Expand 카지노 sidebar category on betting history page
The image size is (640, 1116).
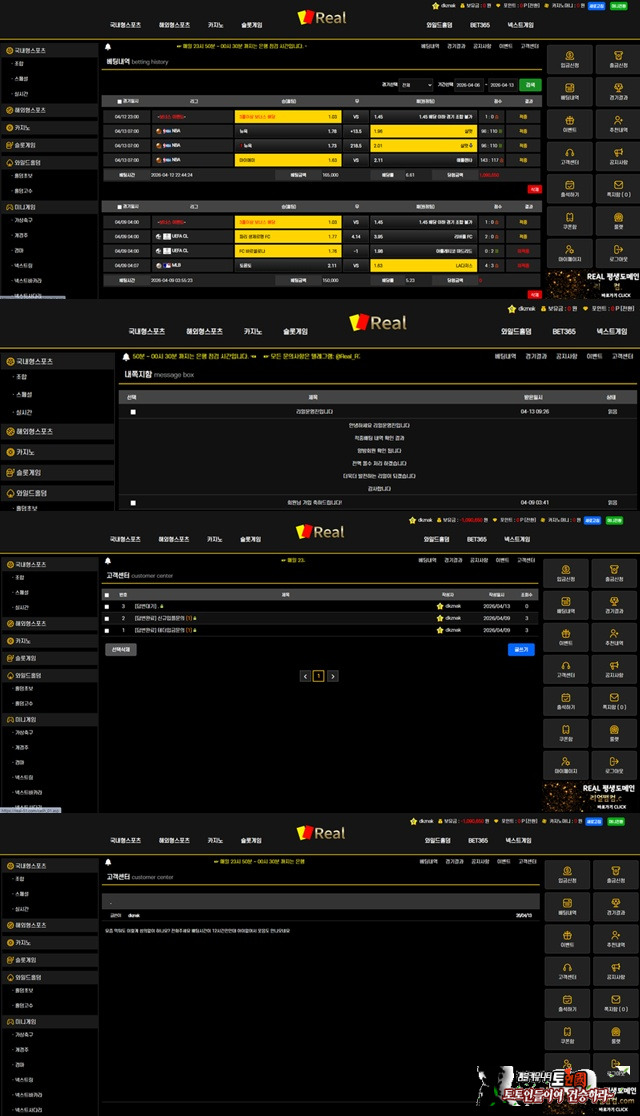pyautogui.click(x=49, y=128)
